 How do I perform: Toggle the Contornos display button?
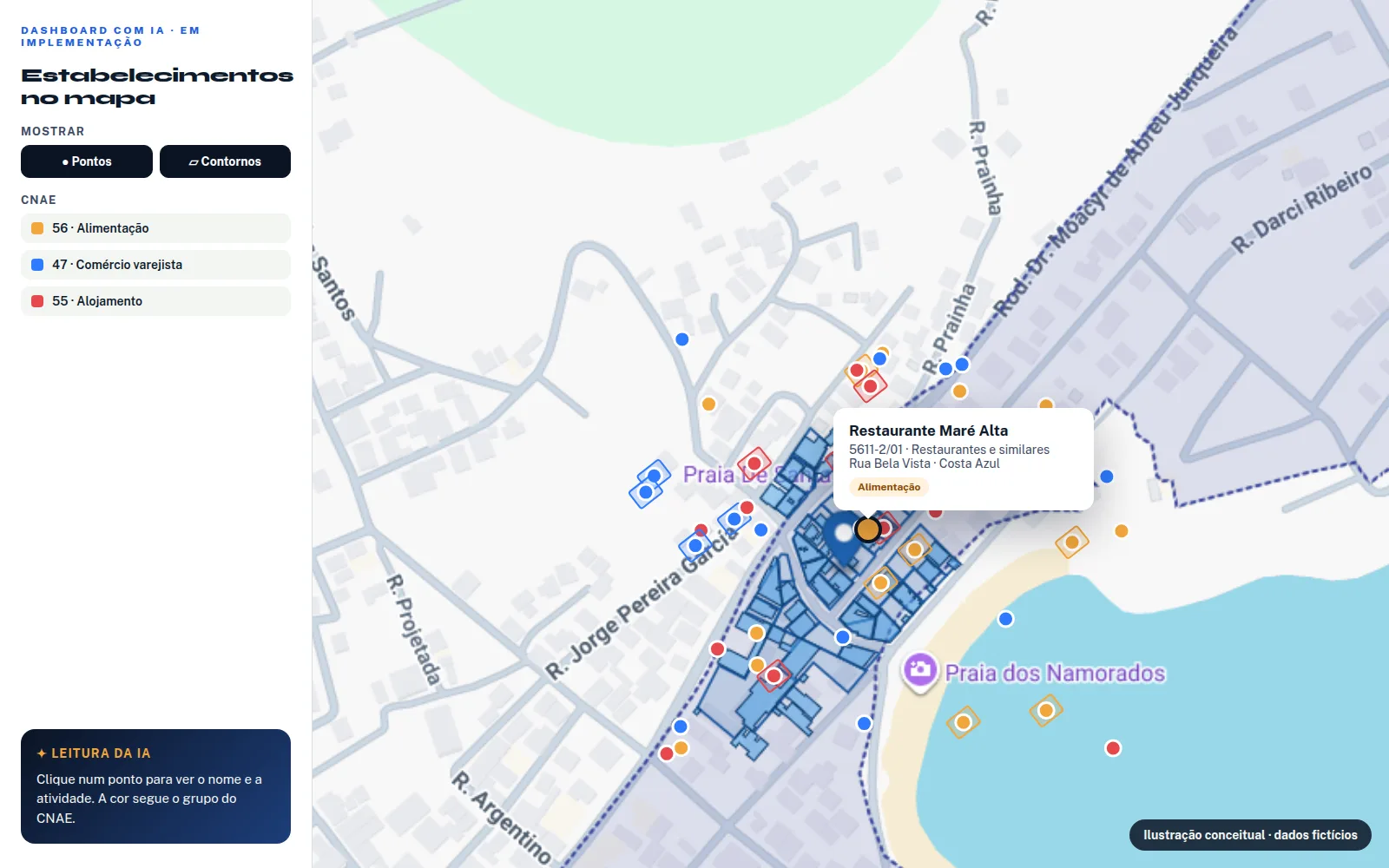coord(225,161)
